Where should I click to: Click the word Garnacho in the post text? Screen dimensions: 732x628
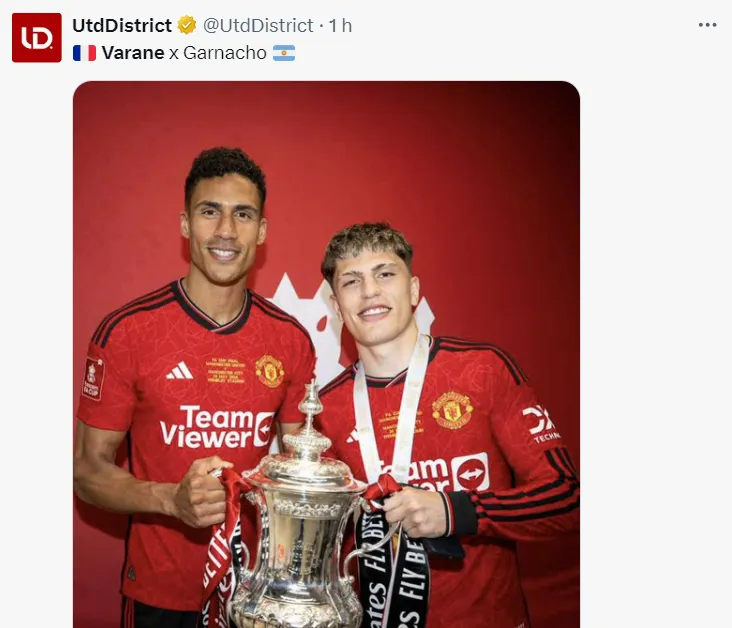click(225, 52)
